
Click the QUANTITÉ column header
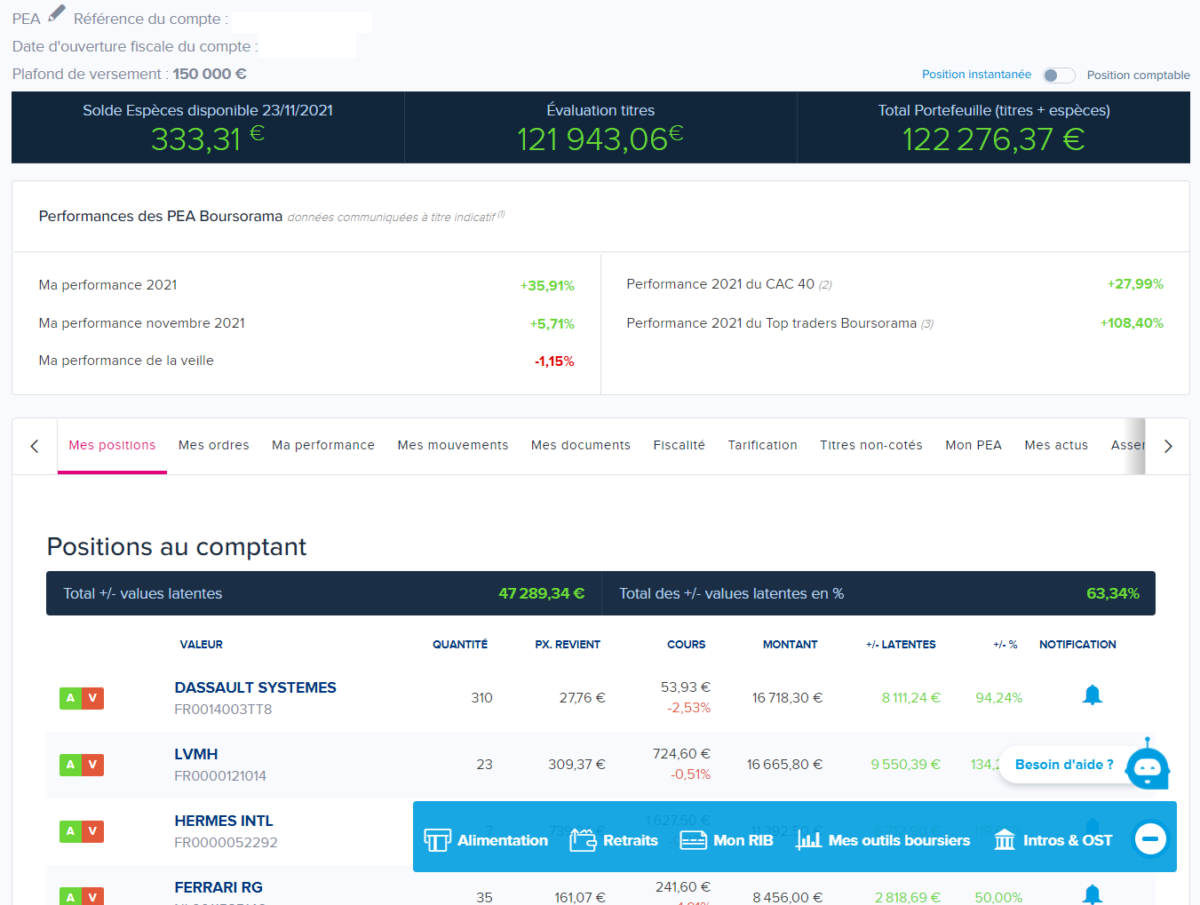pyautogui.click(x=460, y=645)
